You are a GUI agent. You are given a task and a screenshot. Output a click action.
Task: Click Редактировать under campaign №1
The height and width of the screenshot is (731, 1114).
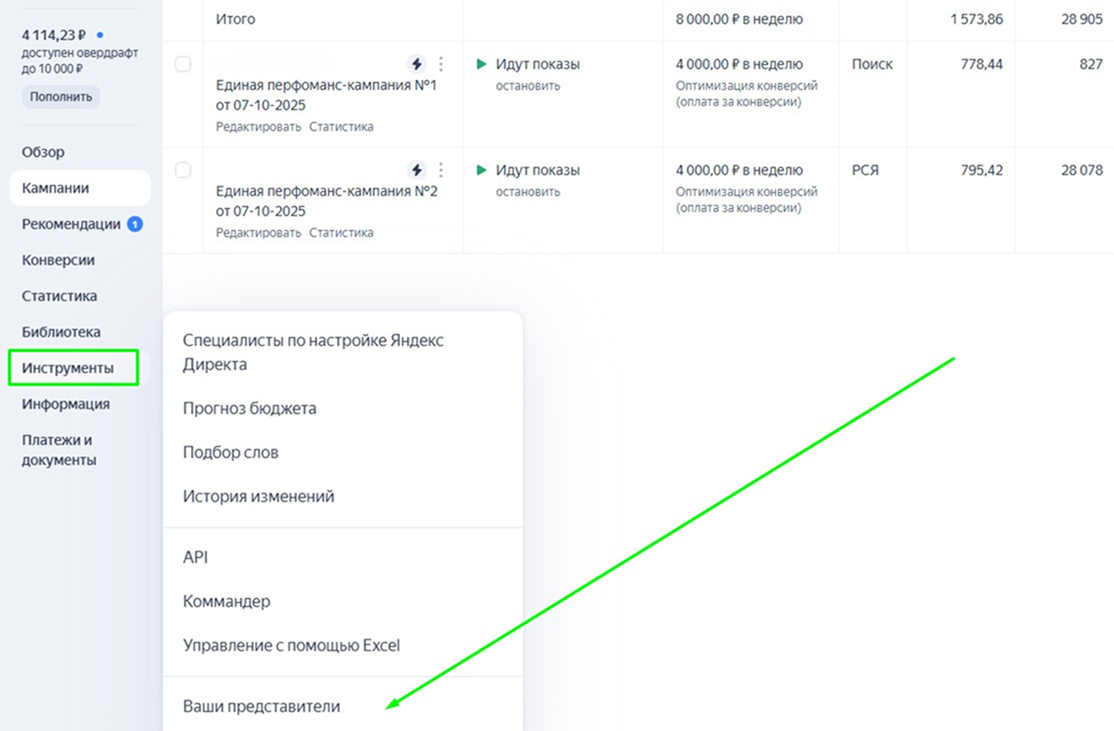coord(258,127)
